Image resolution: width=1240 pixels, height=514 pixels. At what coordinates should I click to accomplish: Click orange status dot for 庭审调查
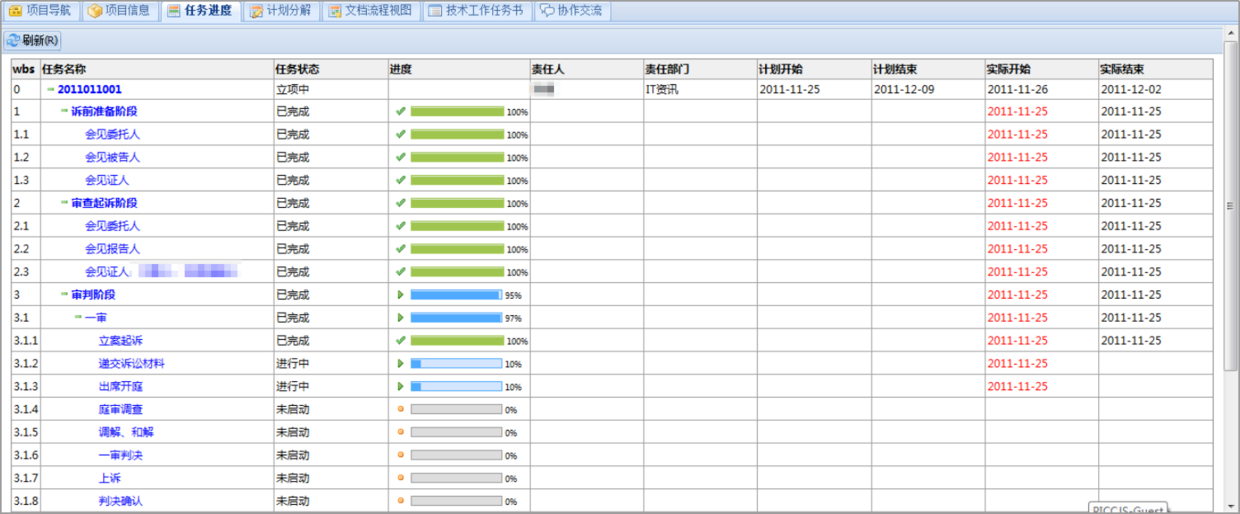coord(401,409)
